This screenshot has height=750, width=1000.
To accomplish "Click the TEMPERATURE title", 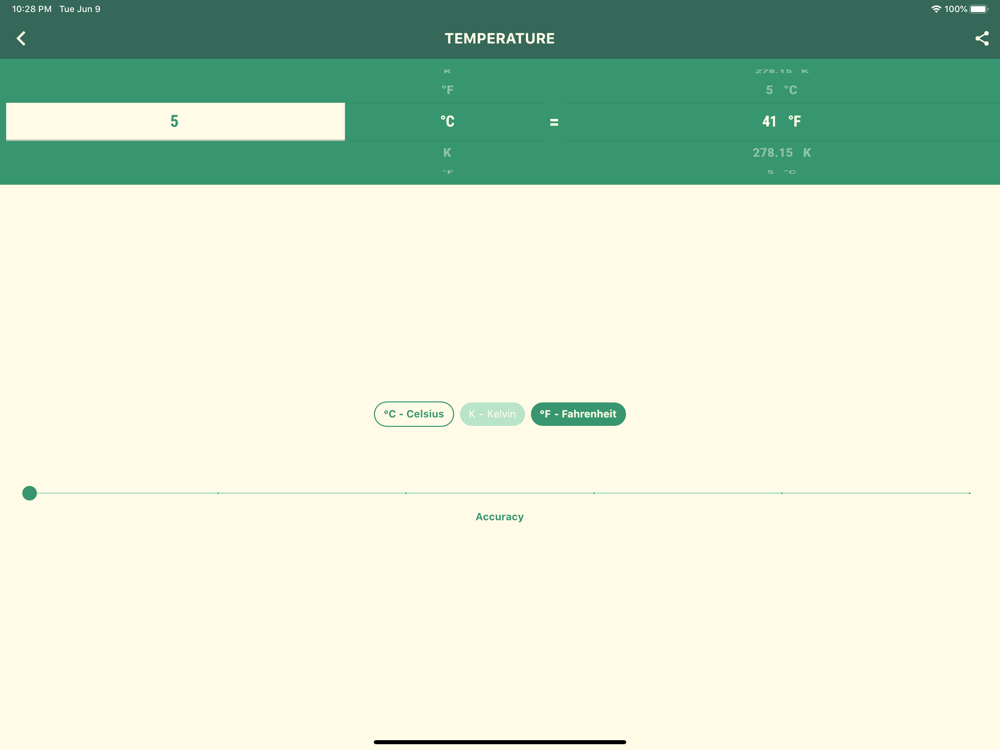I will pyautogui.click(x=499, y=38).
